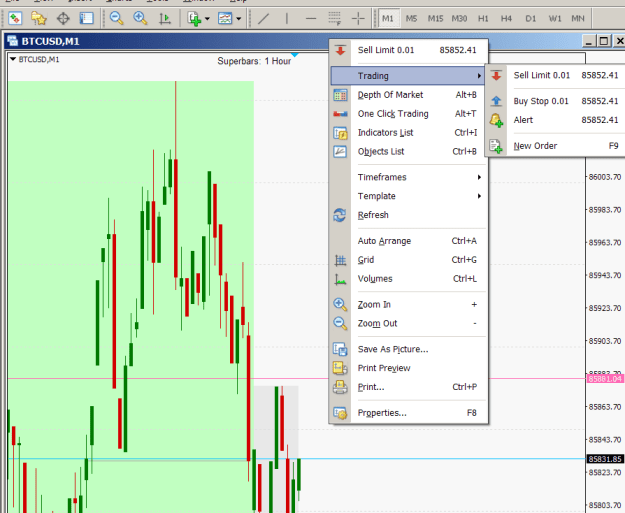625x513 pixels.
Task: Select Refresh in the context menu
Action: (408, 215)
